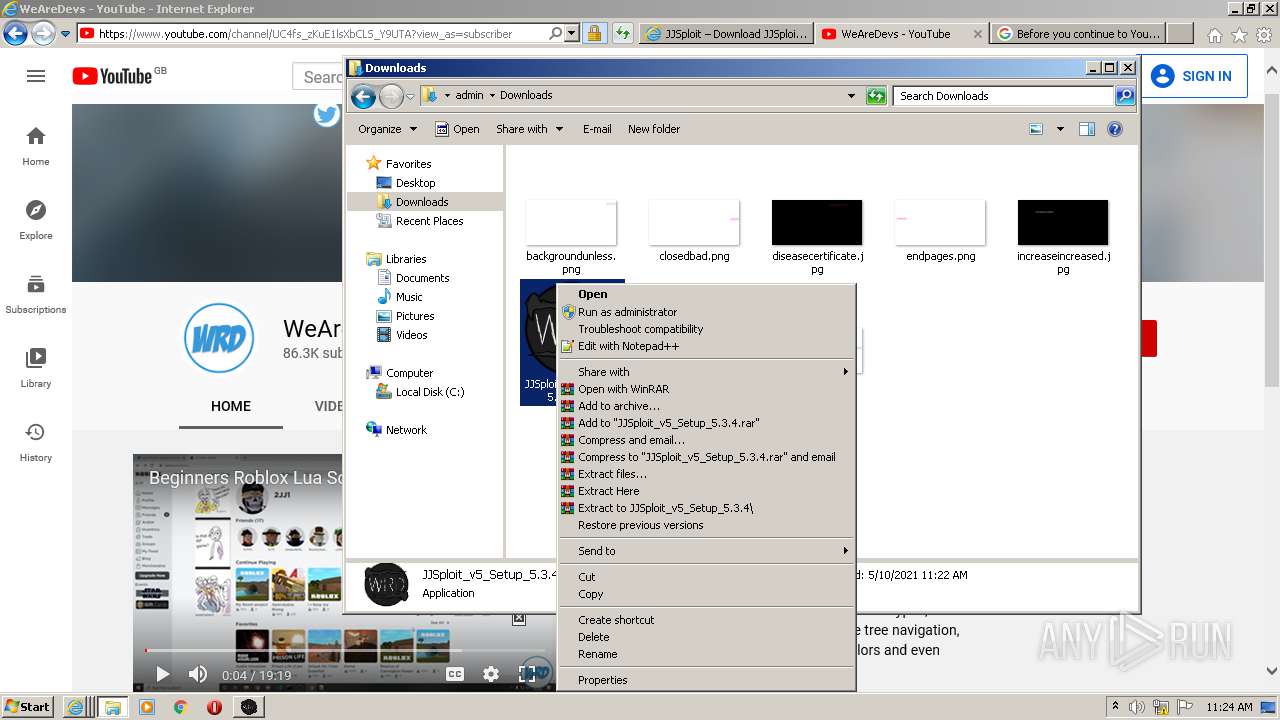Click the Open toolbar button
1280x720 pixels.
pos(457,129)
